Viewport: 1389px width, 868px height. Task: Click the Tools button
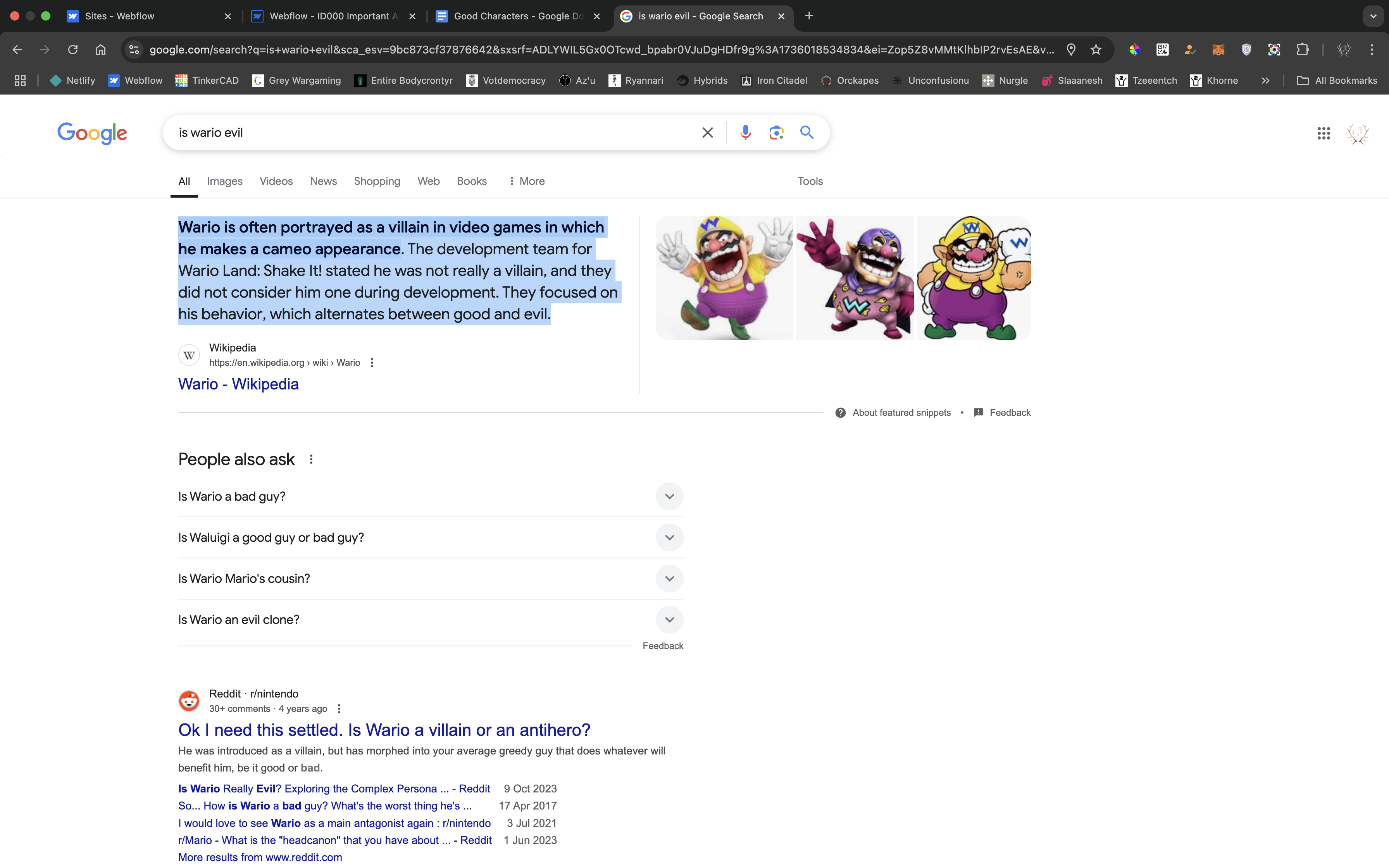810,181
